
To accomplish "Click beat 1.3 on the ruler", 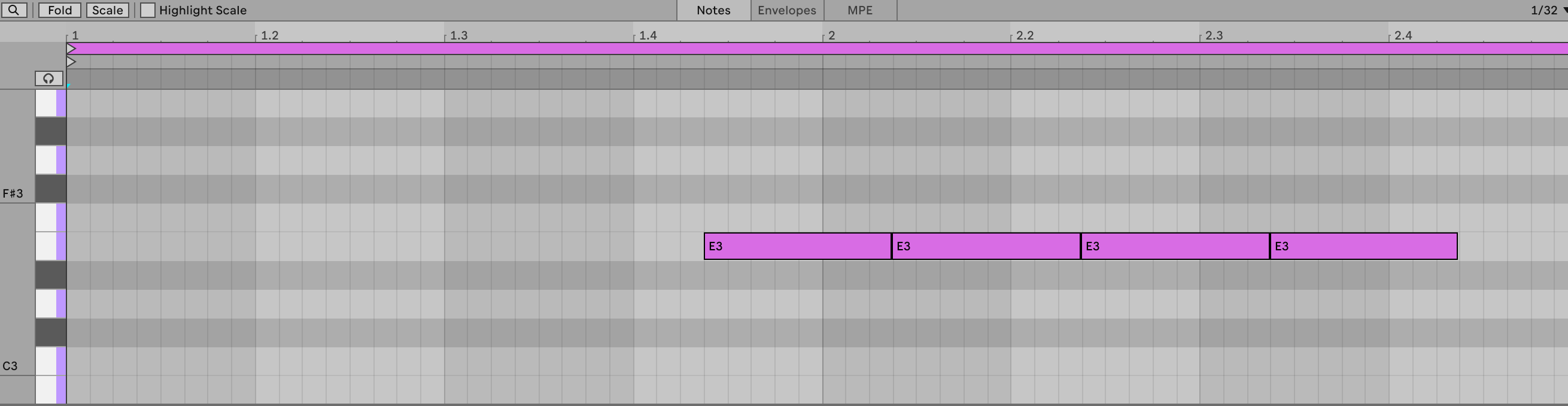I will pos(458,35).
